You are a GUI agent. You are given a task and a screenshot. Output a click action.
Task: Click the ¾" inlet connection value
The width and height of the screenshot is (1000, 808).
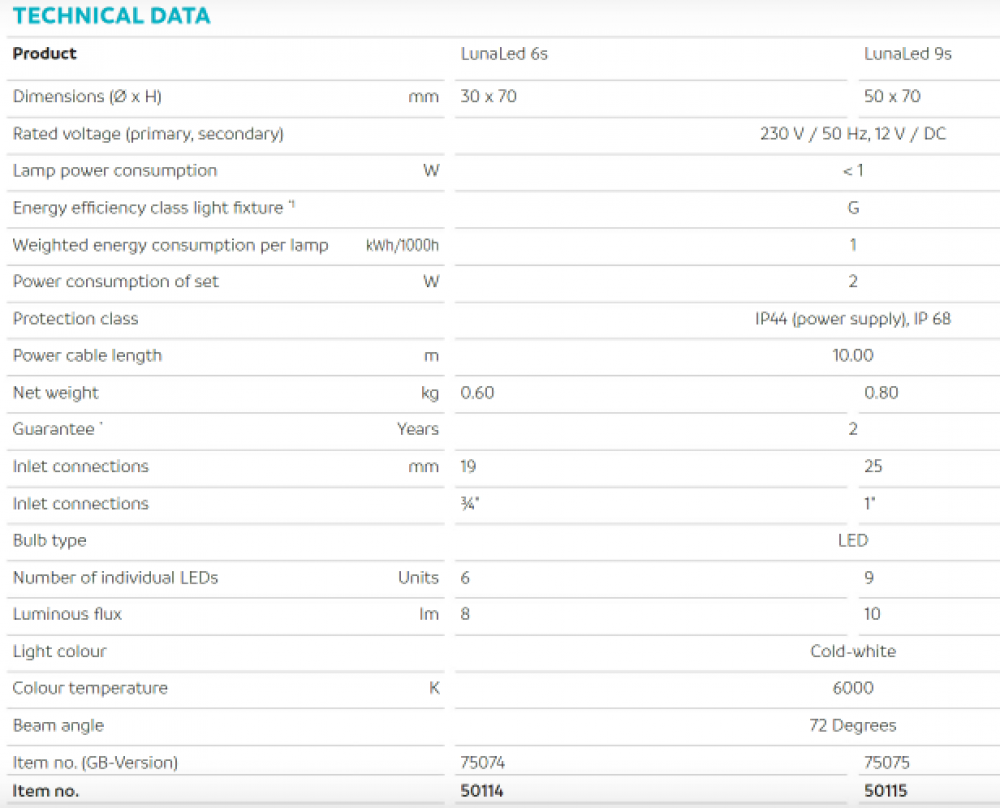(x=469, y=503)
